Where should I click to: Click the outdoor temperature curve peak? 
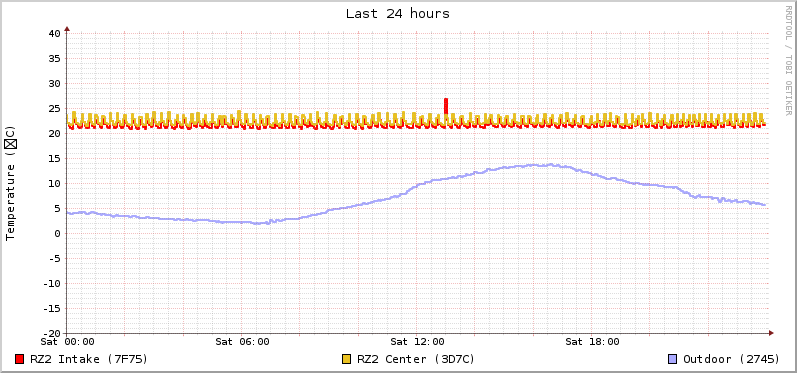point(549,164)
